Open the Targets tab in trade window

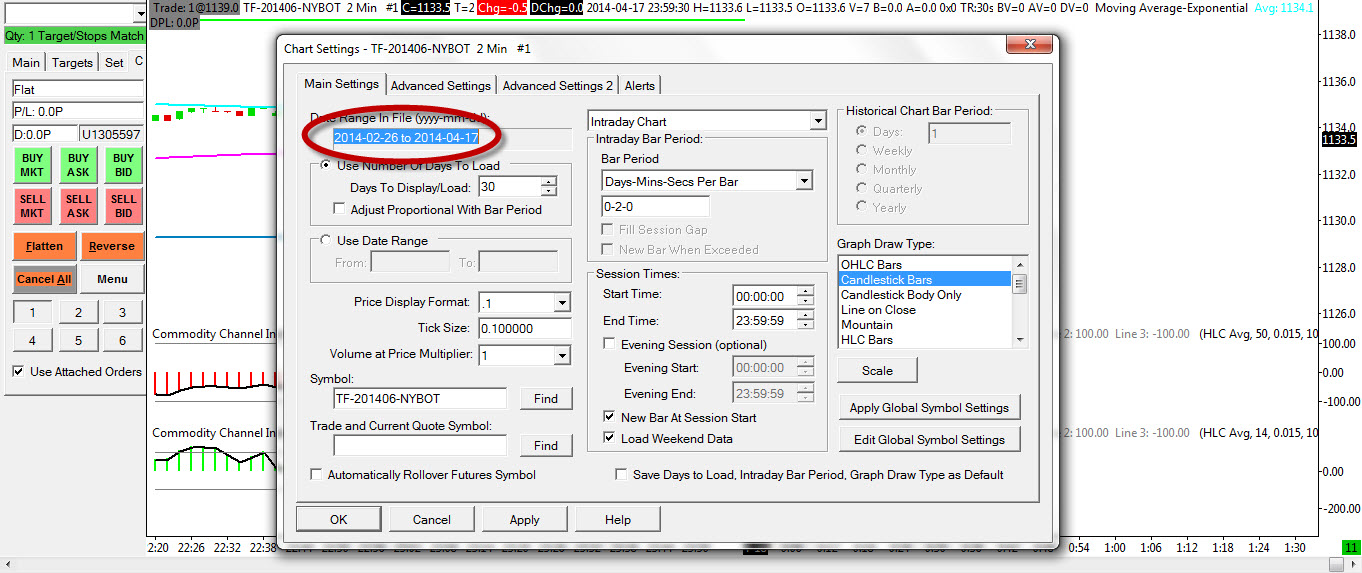(72, 63)
